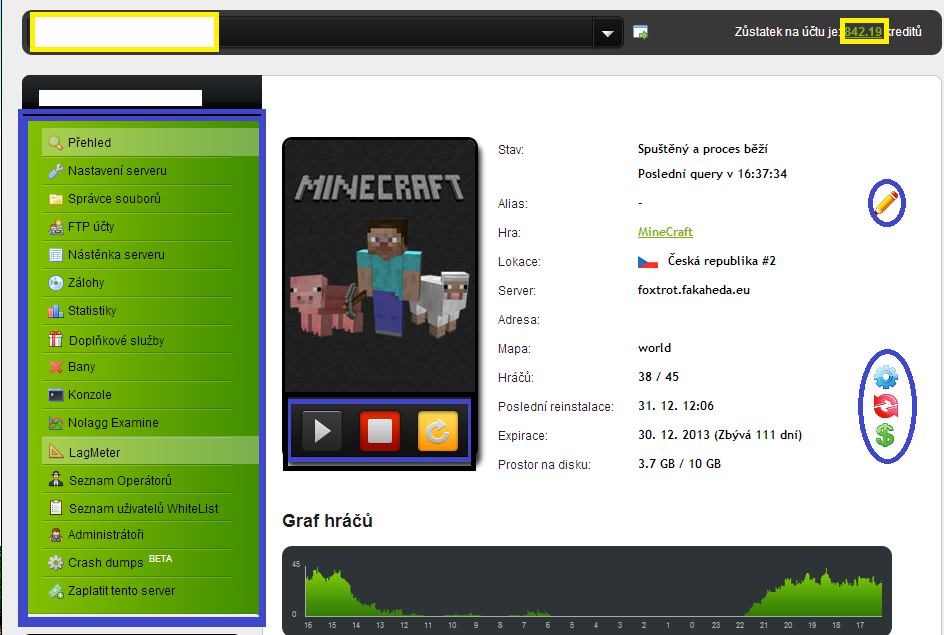Open the 842.19 credit balance link

point(863,32)
